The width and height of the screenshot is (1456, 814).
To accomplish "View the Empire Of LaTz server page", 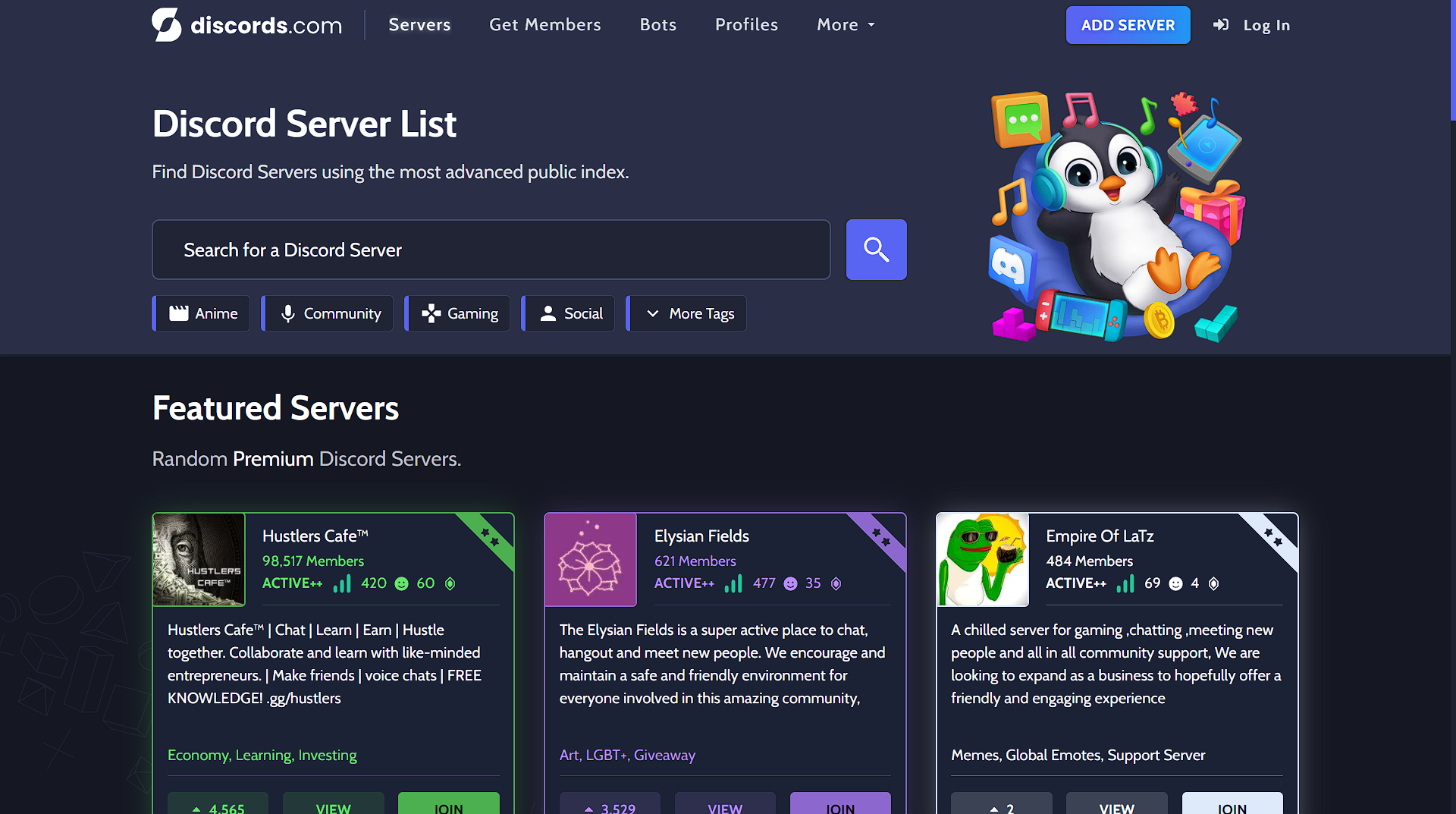I will (1117, 804).
